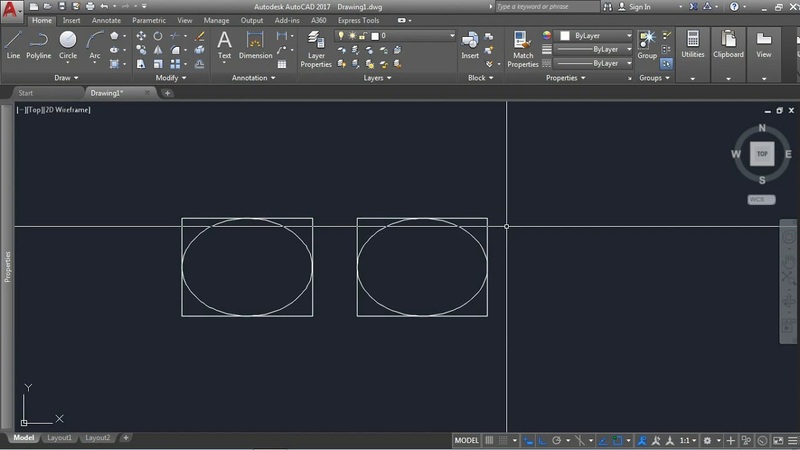Click the Polygon tool icon

tap(114, 36)
